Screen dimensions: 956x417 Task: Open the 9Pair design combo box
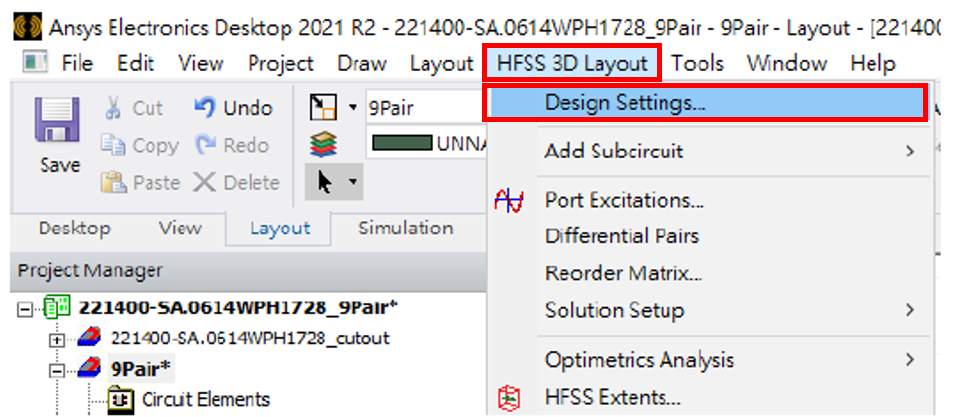[x=426, y=109]
